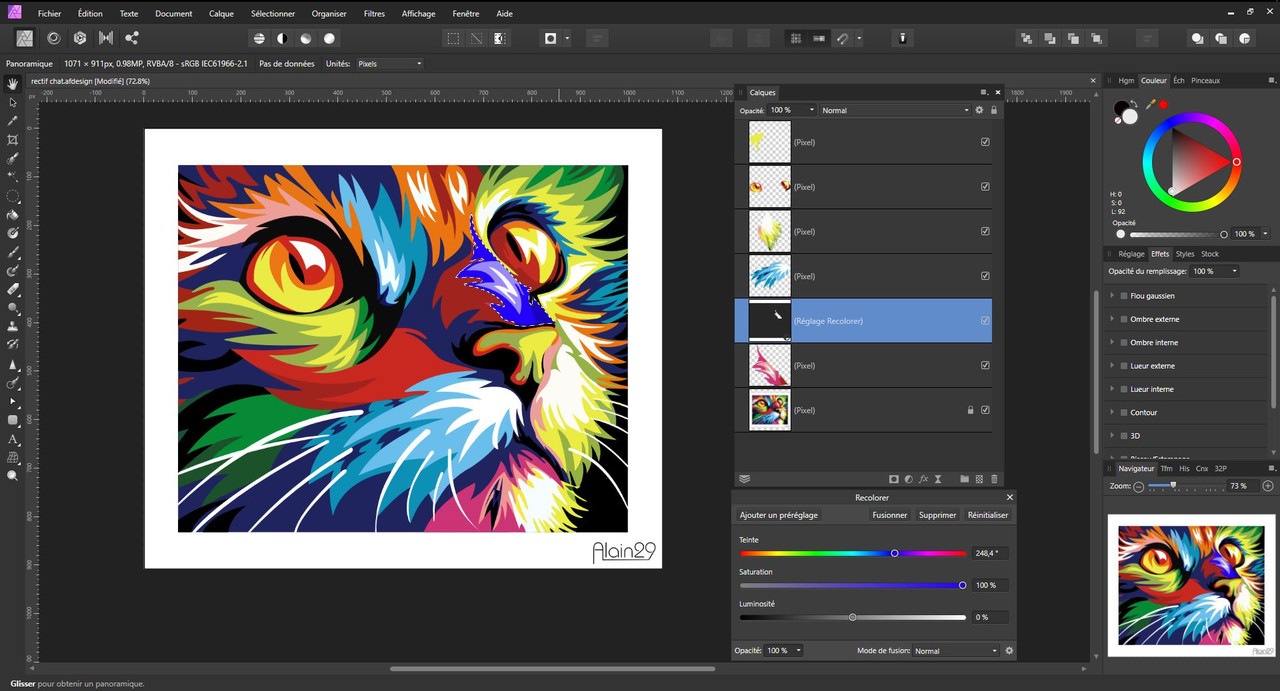
Task: Expand the Ombre interne effect
Action: [x=1112, y=342]
